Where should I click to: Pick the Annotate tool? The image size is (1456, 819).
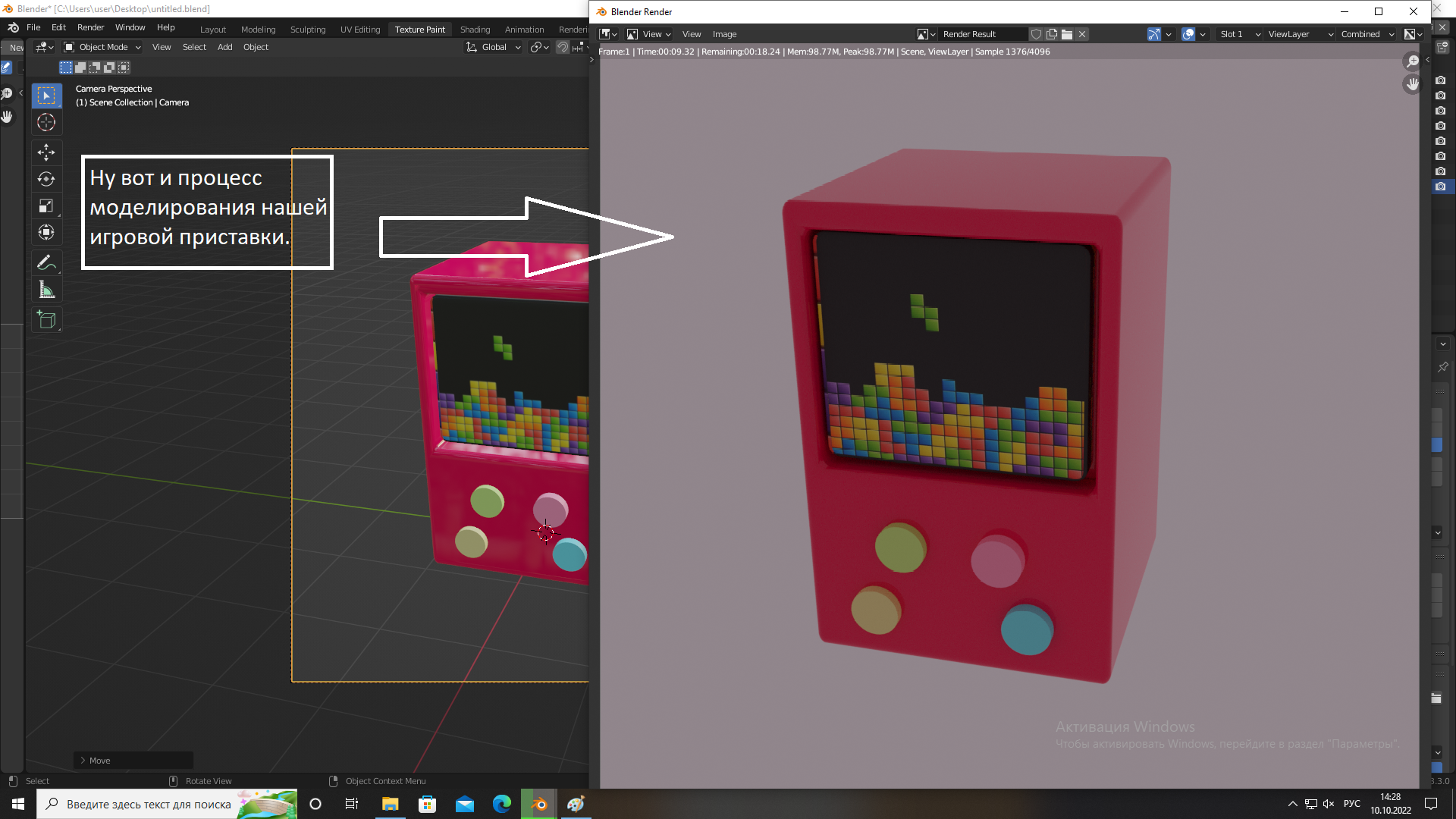47,262
